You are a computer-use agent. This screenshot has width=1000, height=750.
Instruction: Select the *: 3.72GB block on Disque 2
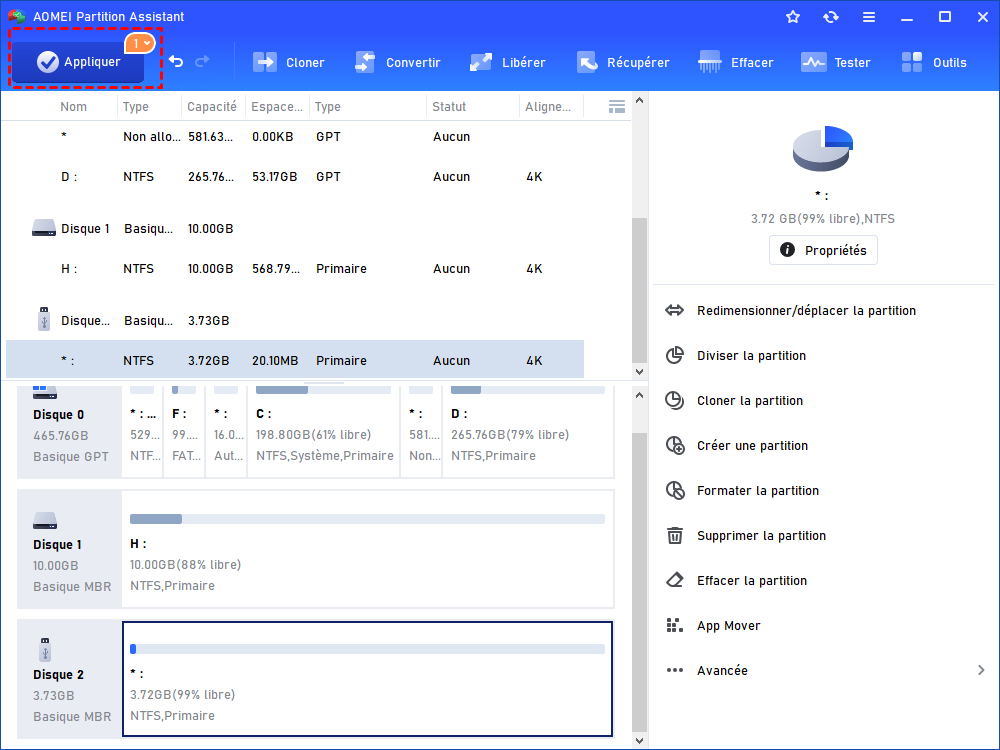(x=367, y=679)
